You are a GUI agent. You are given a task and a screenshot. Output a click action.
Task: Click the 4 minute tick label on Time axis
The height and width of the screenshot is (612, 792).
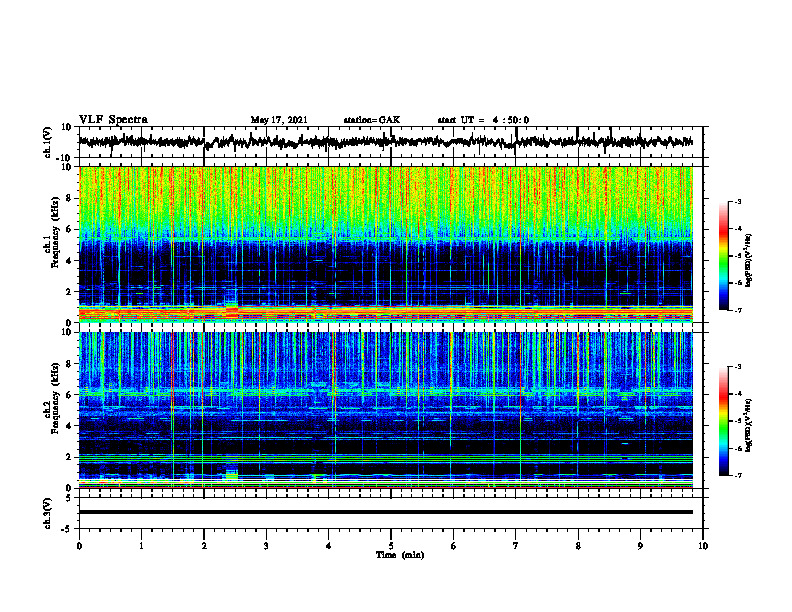pos(328,546)
